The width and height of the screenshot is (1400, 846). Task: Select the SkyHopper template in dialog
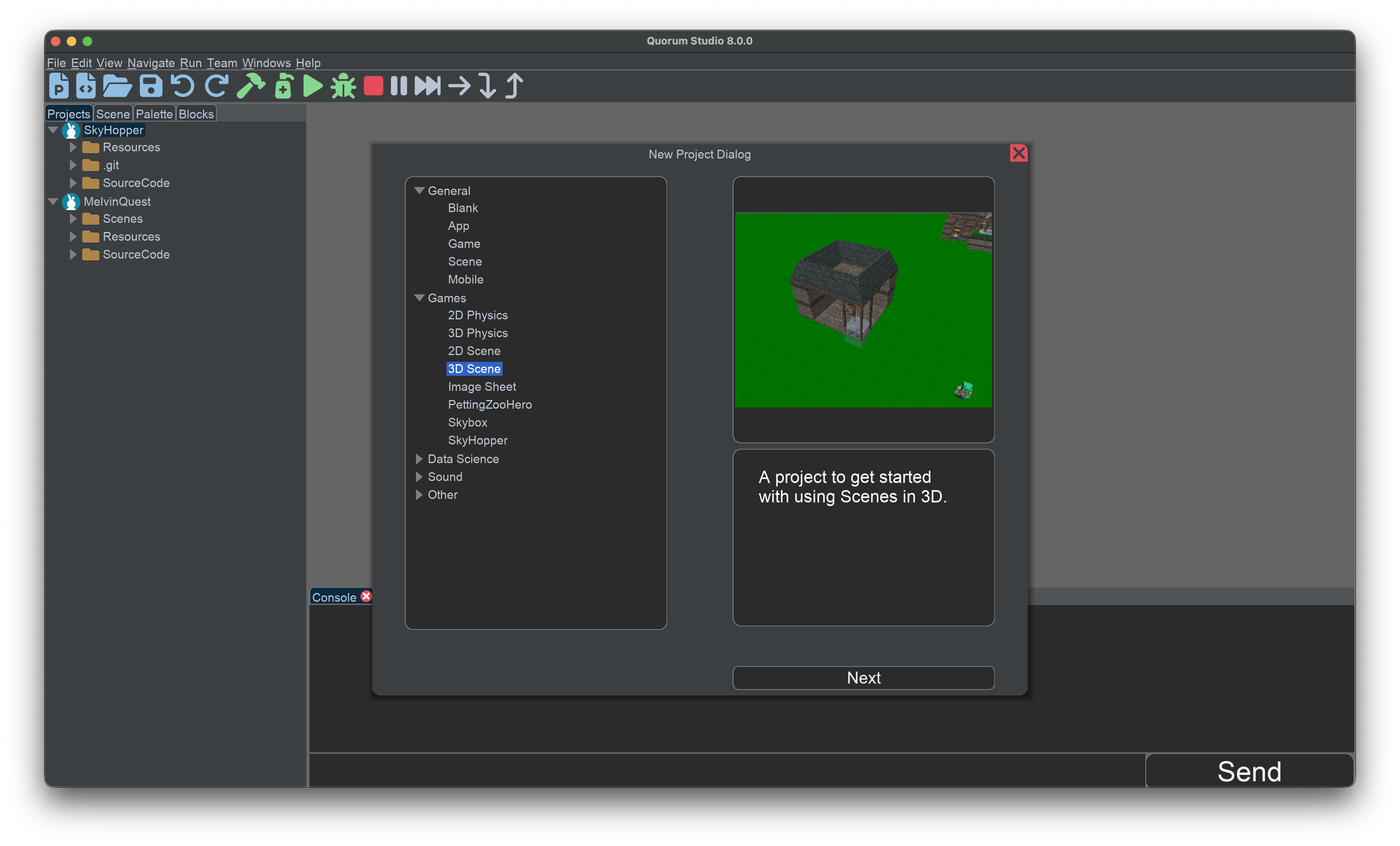[x=477, y=440]
